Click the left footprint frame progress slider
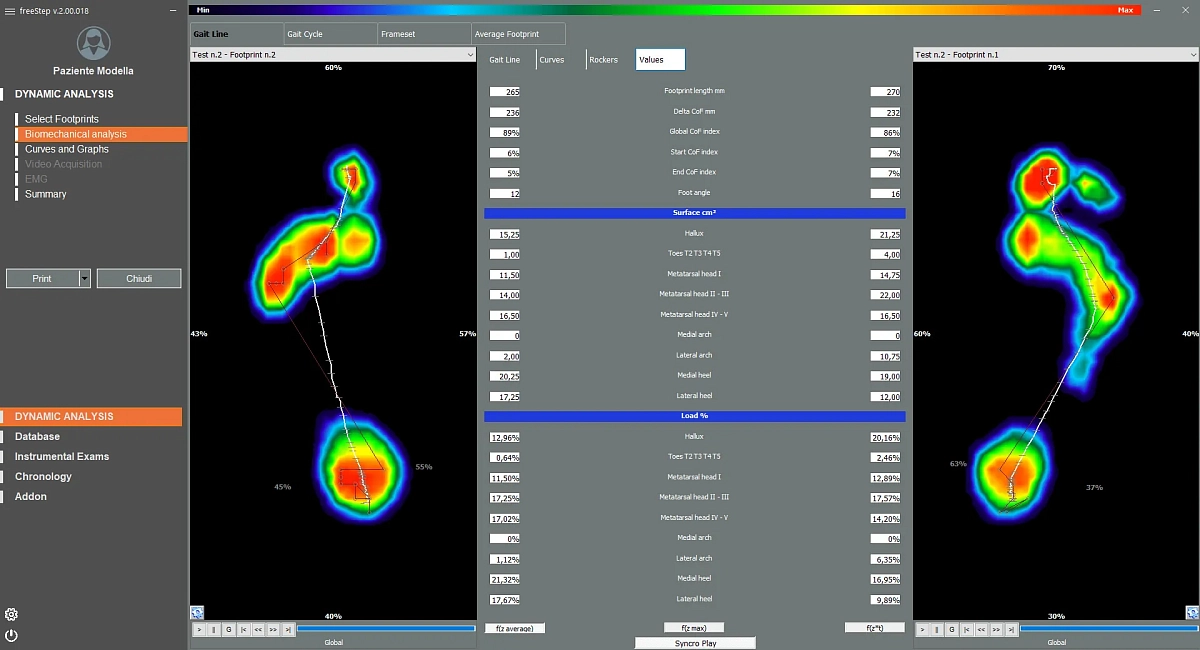This screenshot has height=650, width=1200. [x=385, y=629]
